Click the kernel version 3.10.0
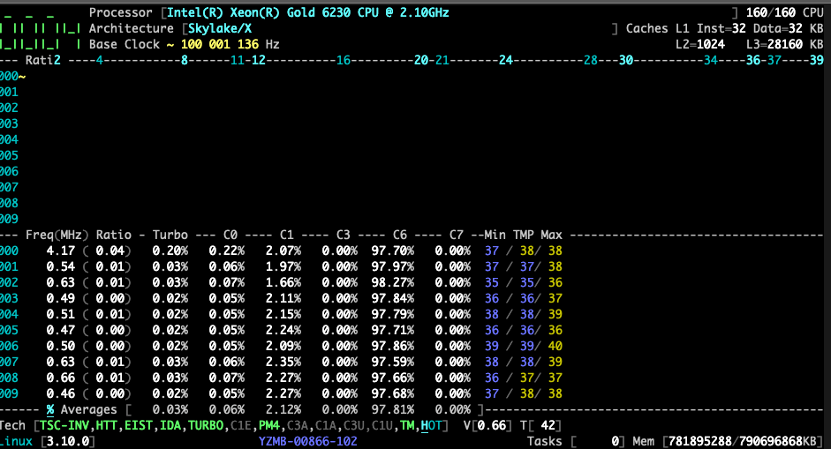The width and height of the screenshot is (832, 450). point(67,442)
